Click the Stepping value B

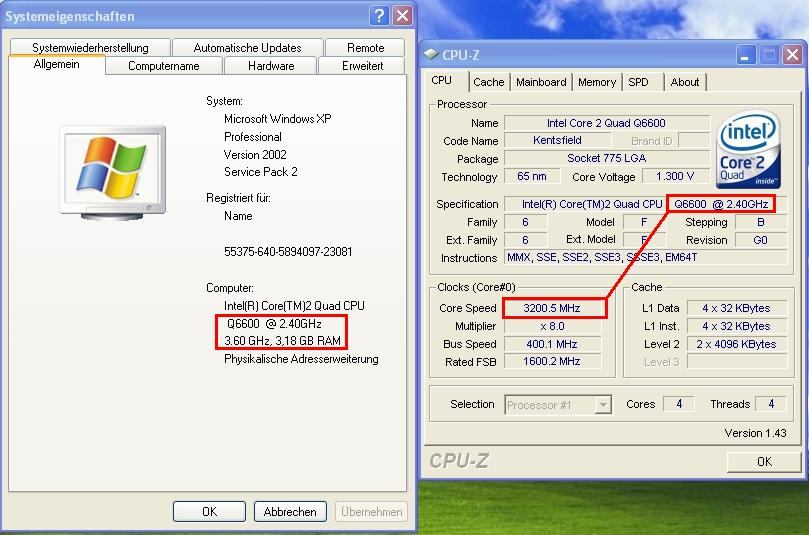[761, 222]
